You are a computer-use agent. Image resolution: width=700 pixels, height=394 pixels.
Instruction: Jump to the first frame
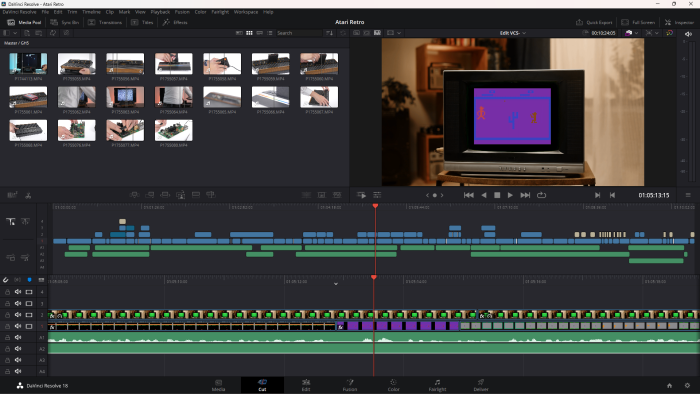coord(468,195)
